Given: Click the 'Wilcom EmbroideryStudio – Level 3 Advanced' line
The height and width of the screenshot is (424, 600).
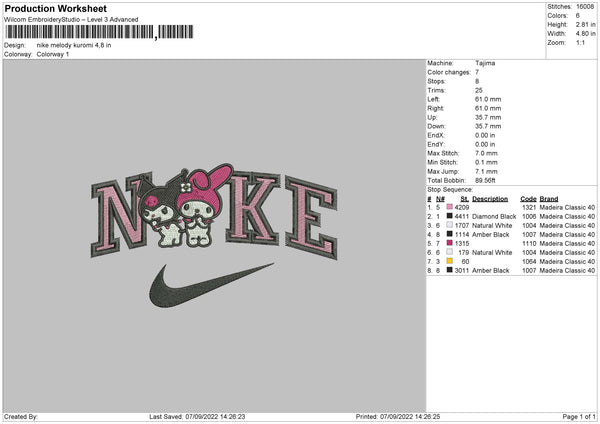Looking at the screenshot, I should click(71, 20).
